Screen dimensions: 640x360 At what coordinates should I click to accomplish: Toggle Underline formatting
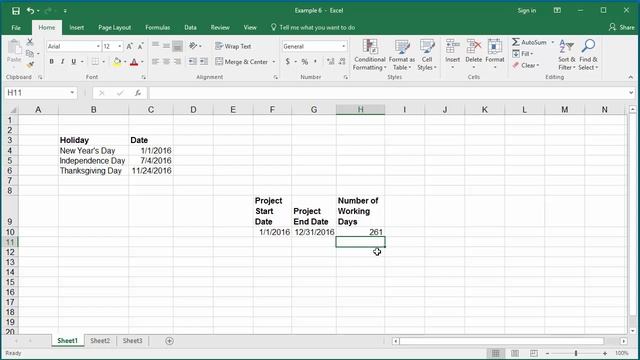click(73, 62)
